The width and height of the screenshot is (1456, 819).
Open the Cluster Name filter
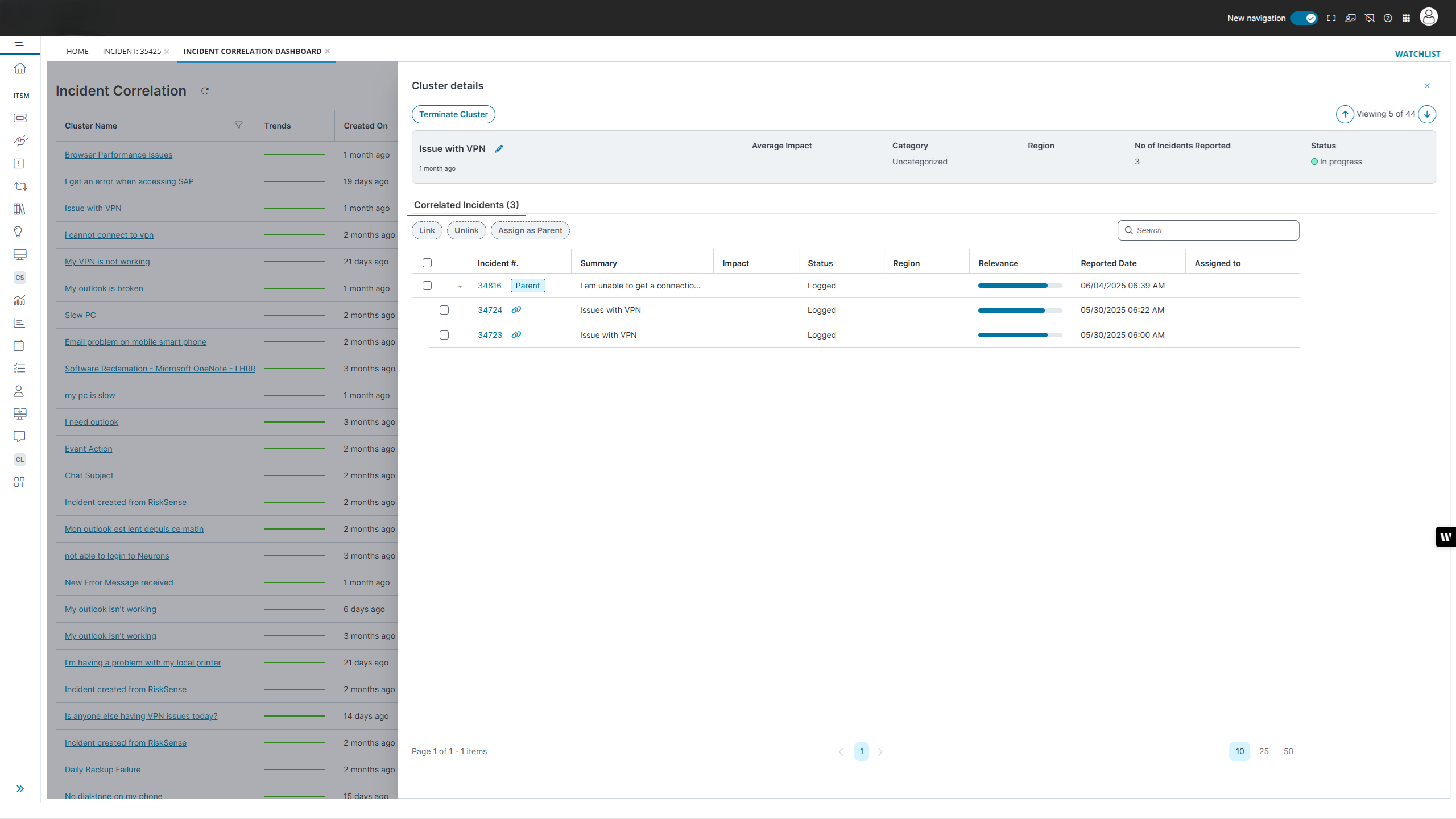point(239,125)
